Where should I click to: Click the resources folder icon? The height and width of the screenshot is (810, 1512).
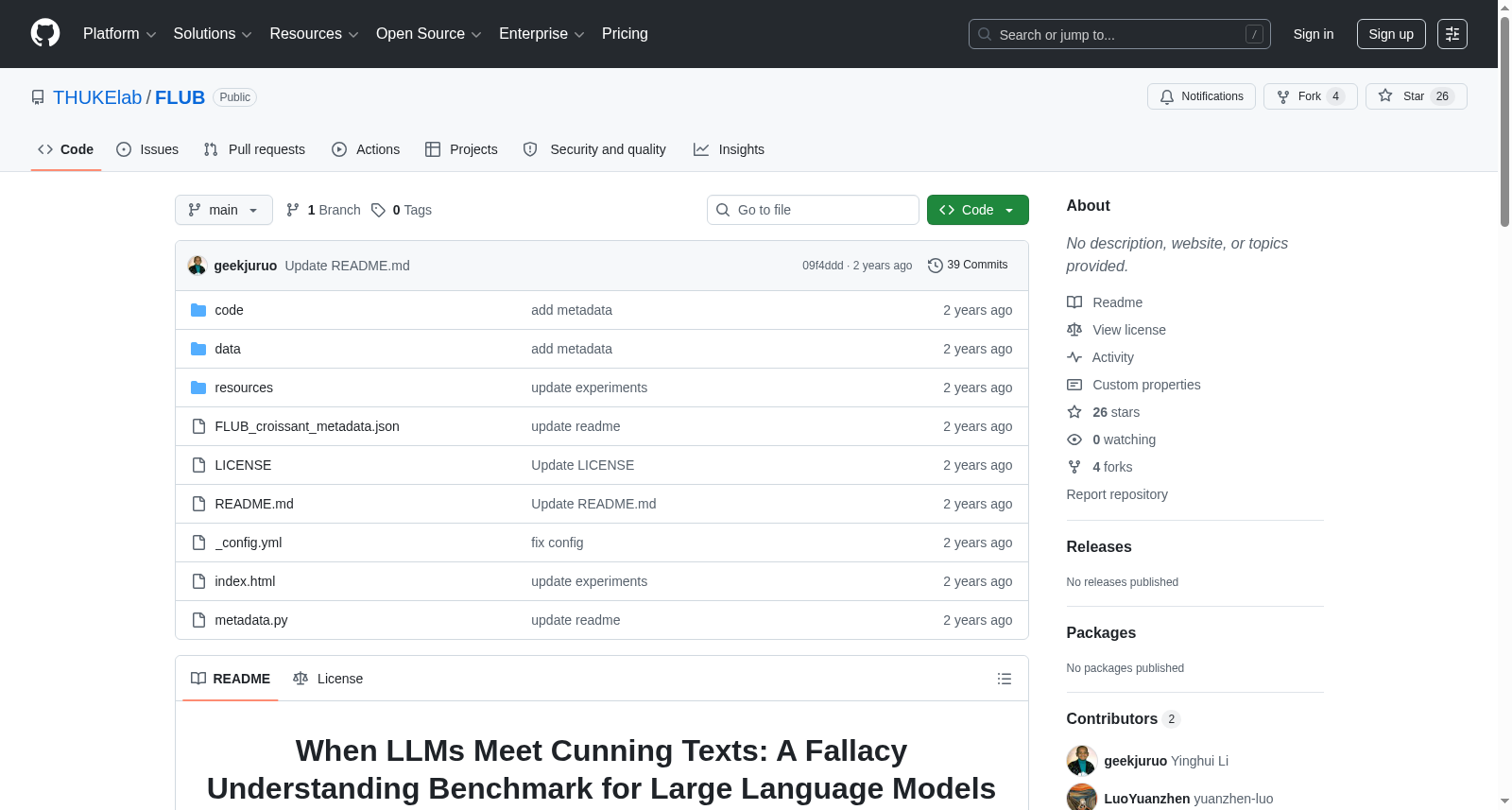(198, 388)
